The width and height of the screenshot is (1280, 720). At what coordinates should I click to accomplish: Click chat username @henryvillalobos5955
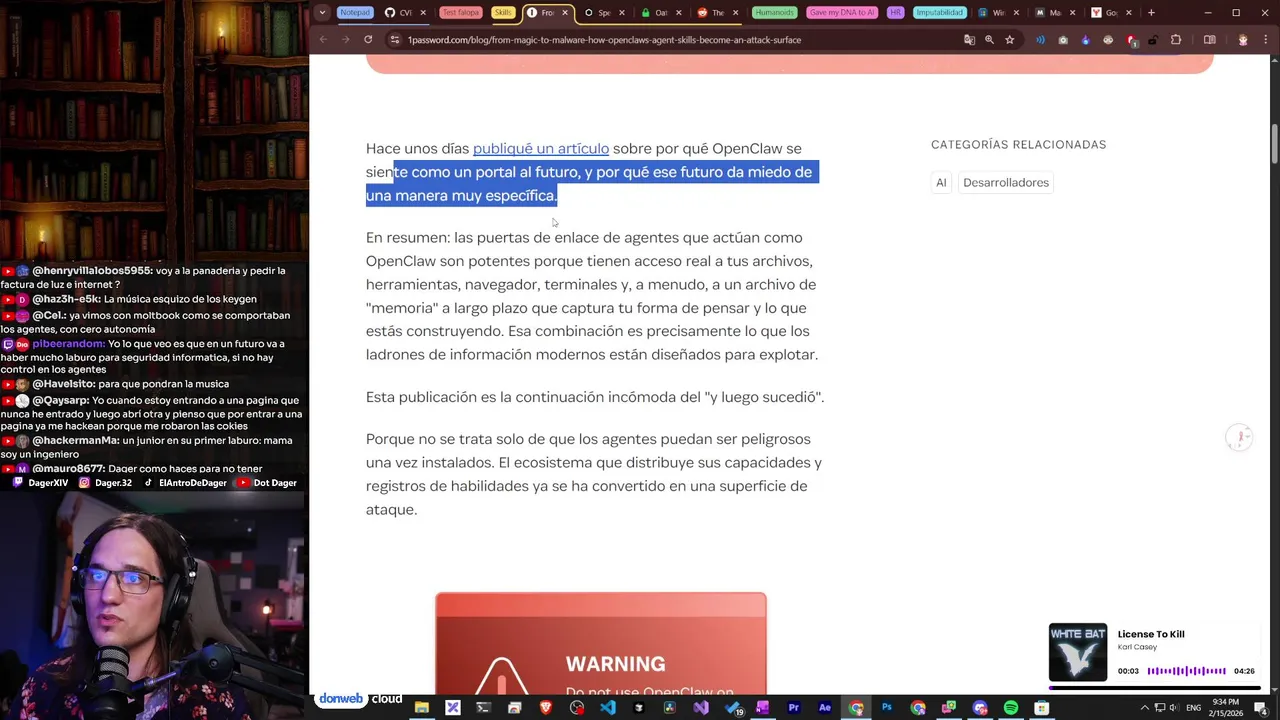tap(94, 271)
